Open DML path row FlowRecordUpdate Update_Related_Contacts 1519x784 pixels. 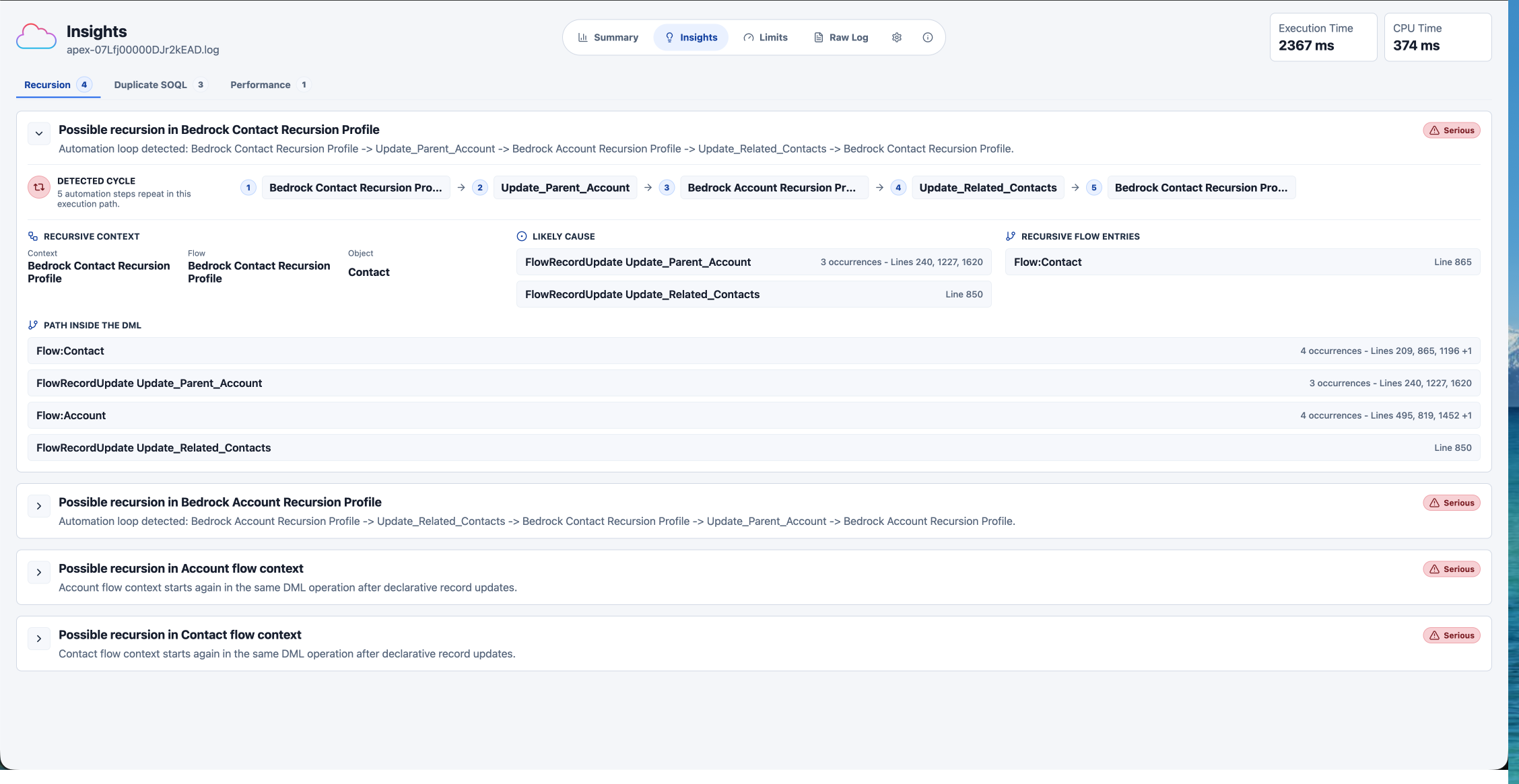pos(753,448)
